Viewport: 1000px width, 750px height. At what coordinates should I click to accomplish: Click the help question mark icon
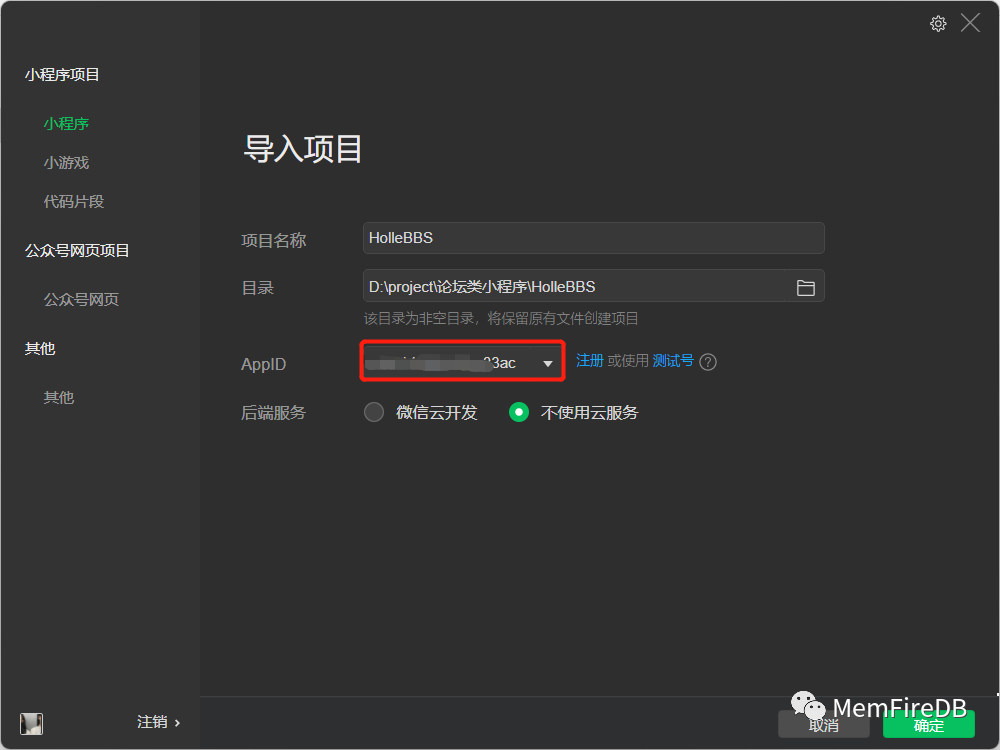708,362
